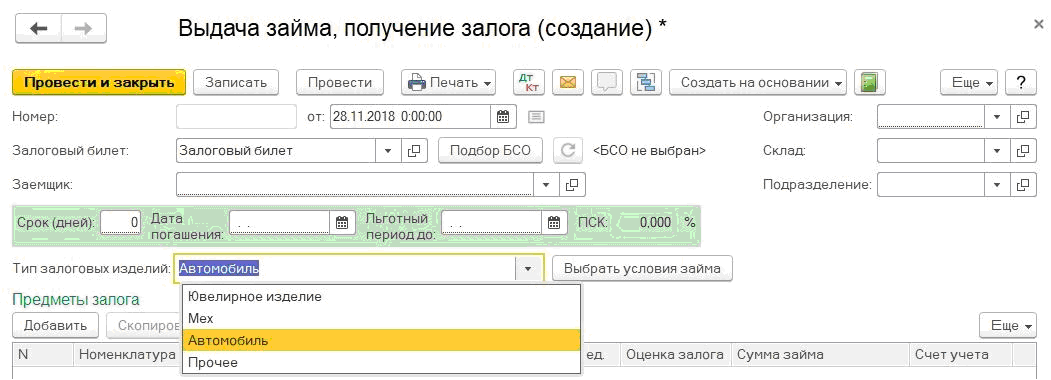The image size is (1051, 380).
Task: Open Заемщик dropdown arrow
Action: pos(546,184)
